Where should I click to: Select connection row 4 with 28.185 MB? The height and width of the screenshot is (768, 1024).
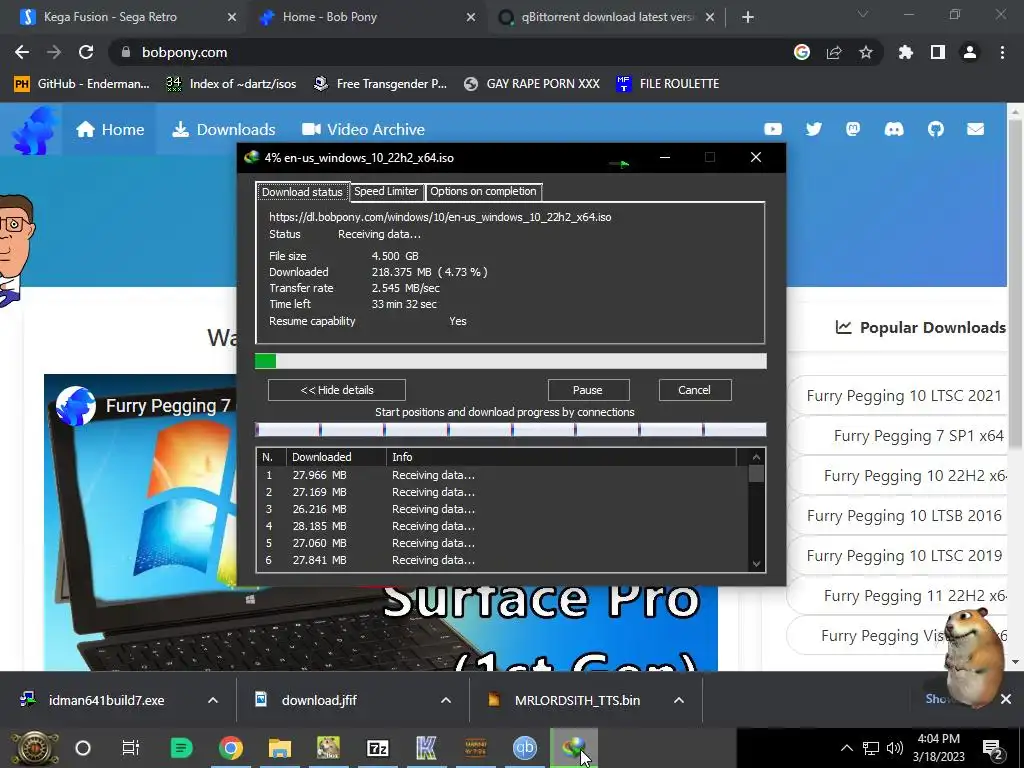tap(503, 526)
